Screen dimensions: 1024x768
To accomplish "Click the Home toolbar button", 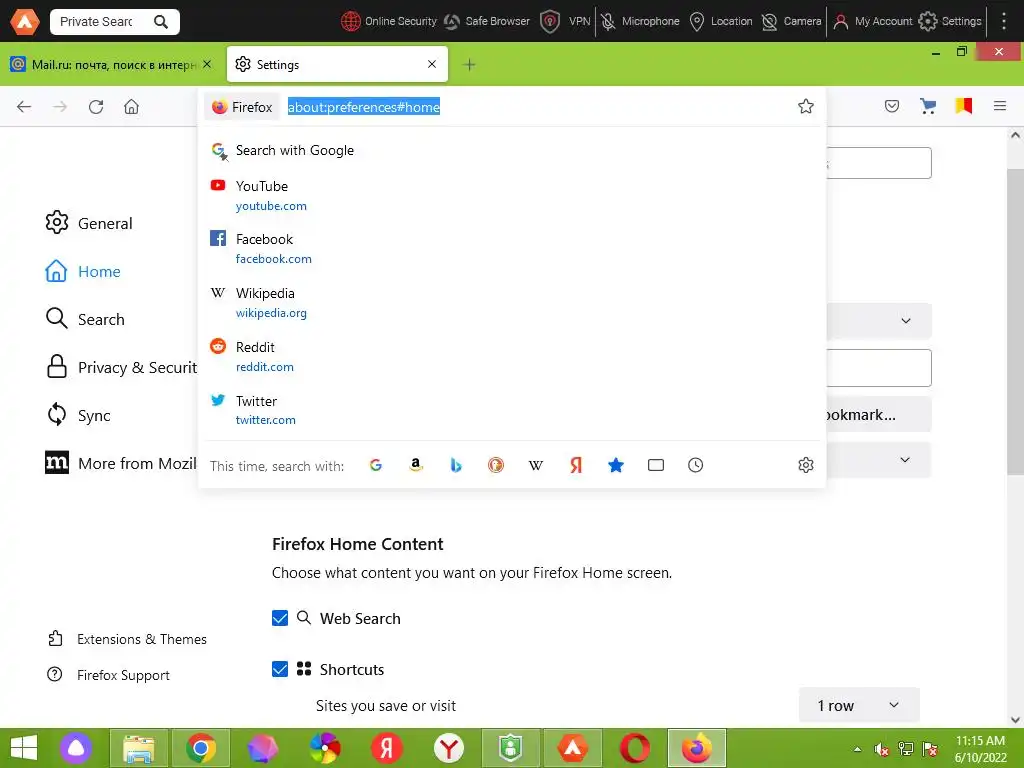I will point(131,106).
